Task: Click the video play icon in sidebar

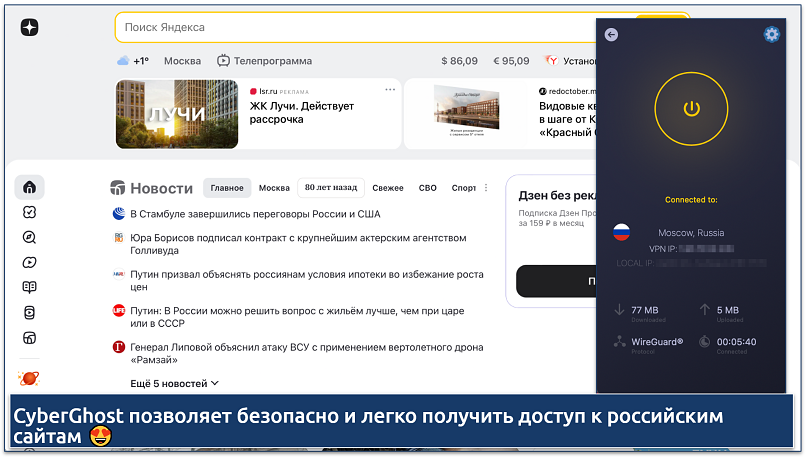Action: tap(29, 262)
